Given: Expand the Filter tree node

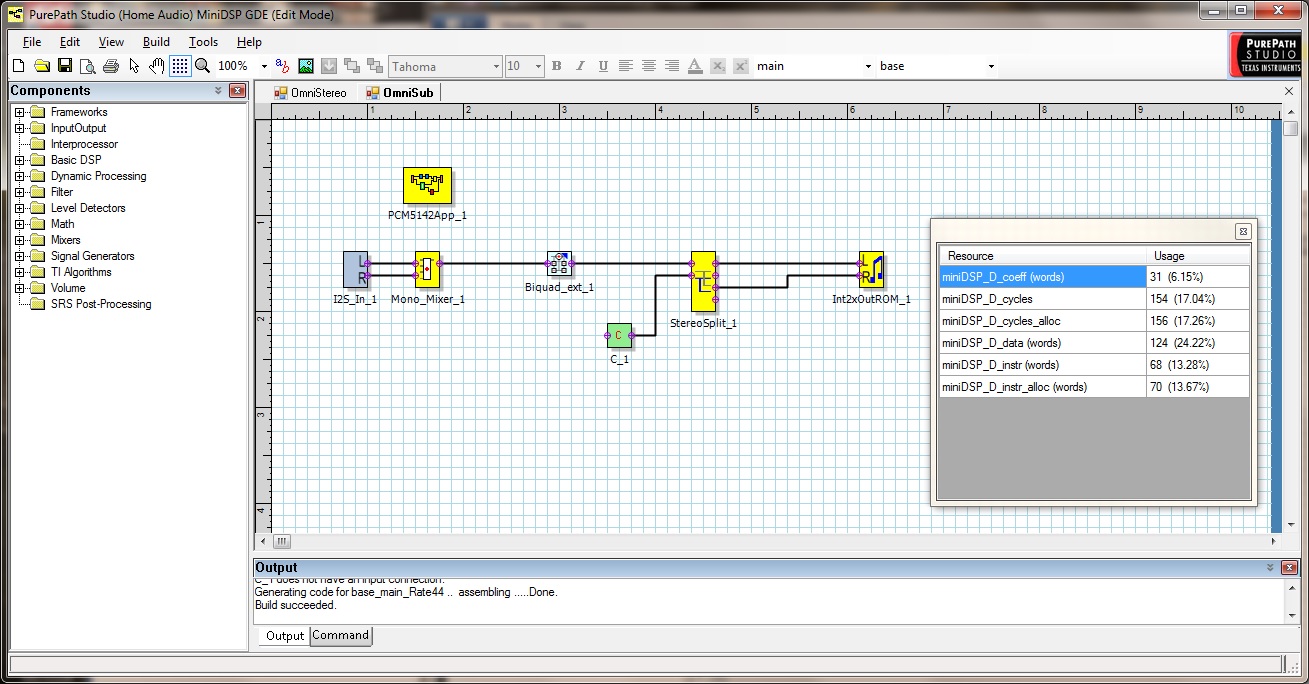Looking at the screenshot, I should 19,192.
